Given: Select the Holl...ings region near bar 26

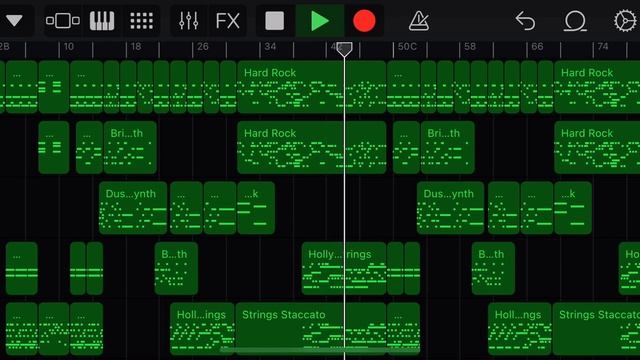Looking at the screenshot, I should click(x=202, y=329).
